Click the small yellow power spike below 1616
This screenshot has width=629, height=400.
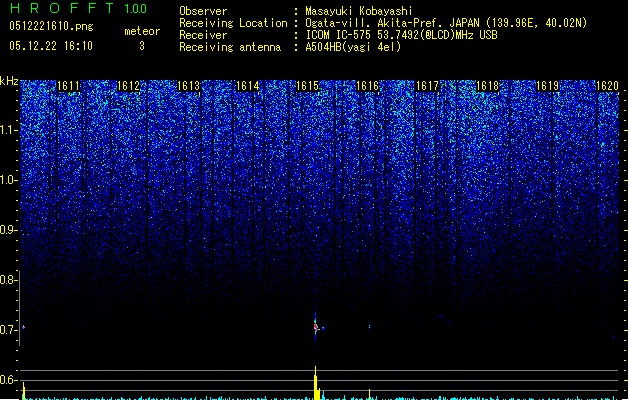(x=369, y=394)
